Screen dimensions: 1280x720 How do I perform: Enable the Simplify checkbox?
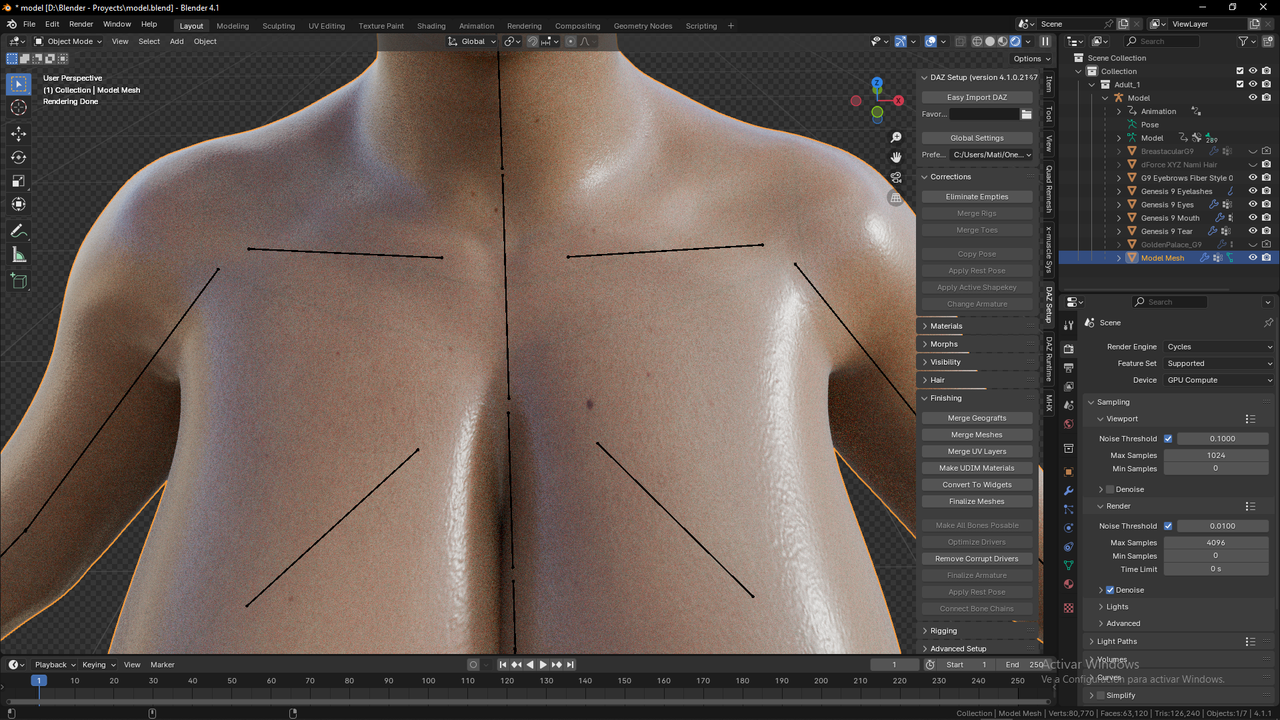(1100, 695)
